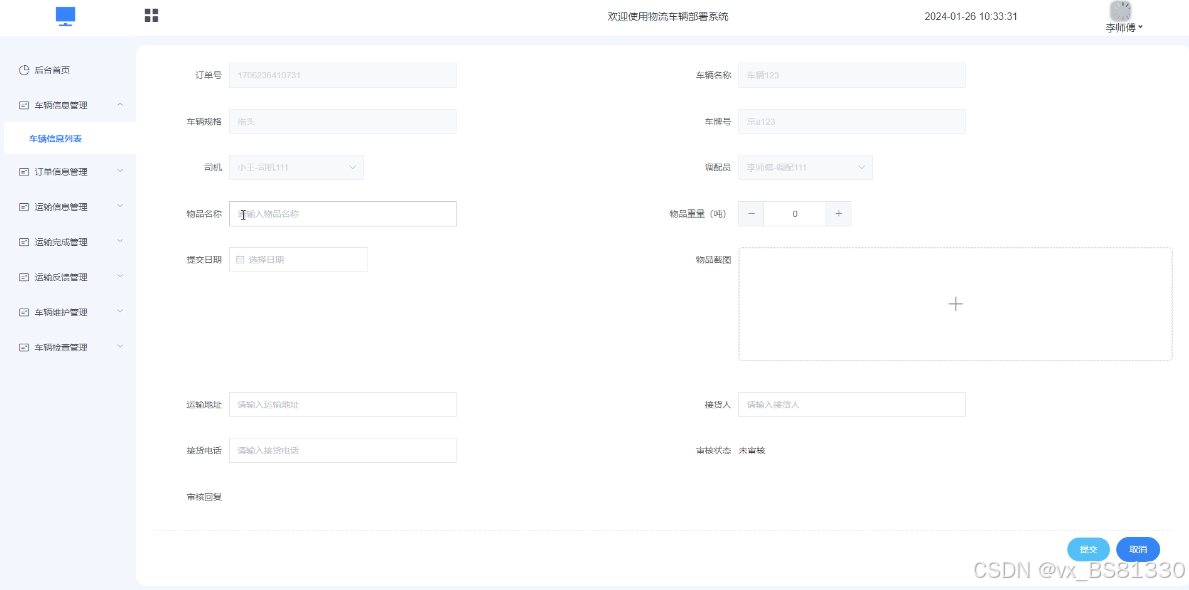Click the monitor logo icon
The image size is (1189, 590).
point(66,16)
